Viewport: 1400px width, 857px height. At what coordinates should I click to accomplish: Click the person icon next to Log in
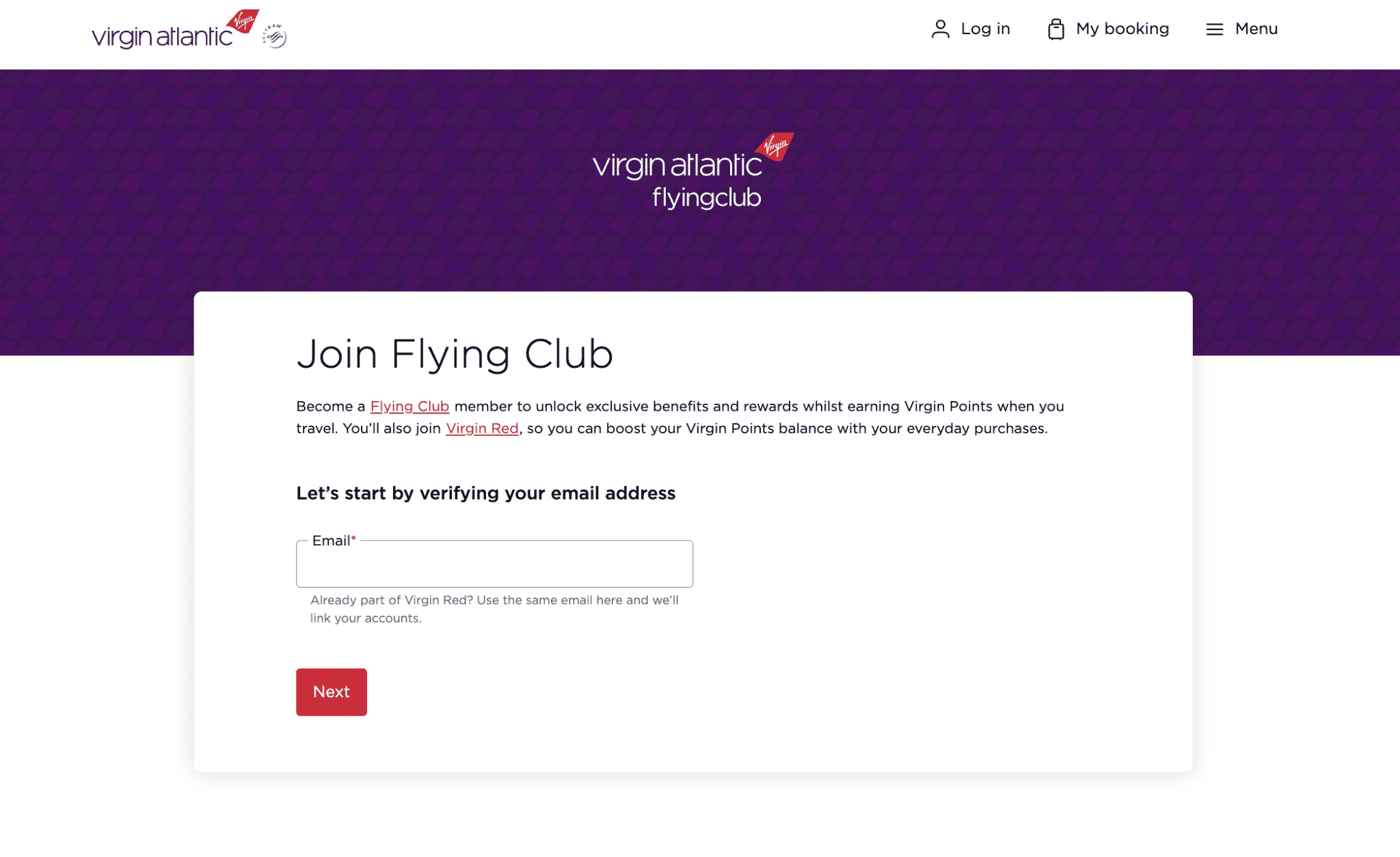941,29
